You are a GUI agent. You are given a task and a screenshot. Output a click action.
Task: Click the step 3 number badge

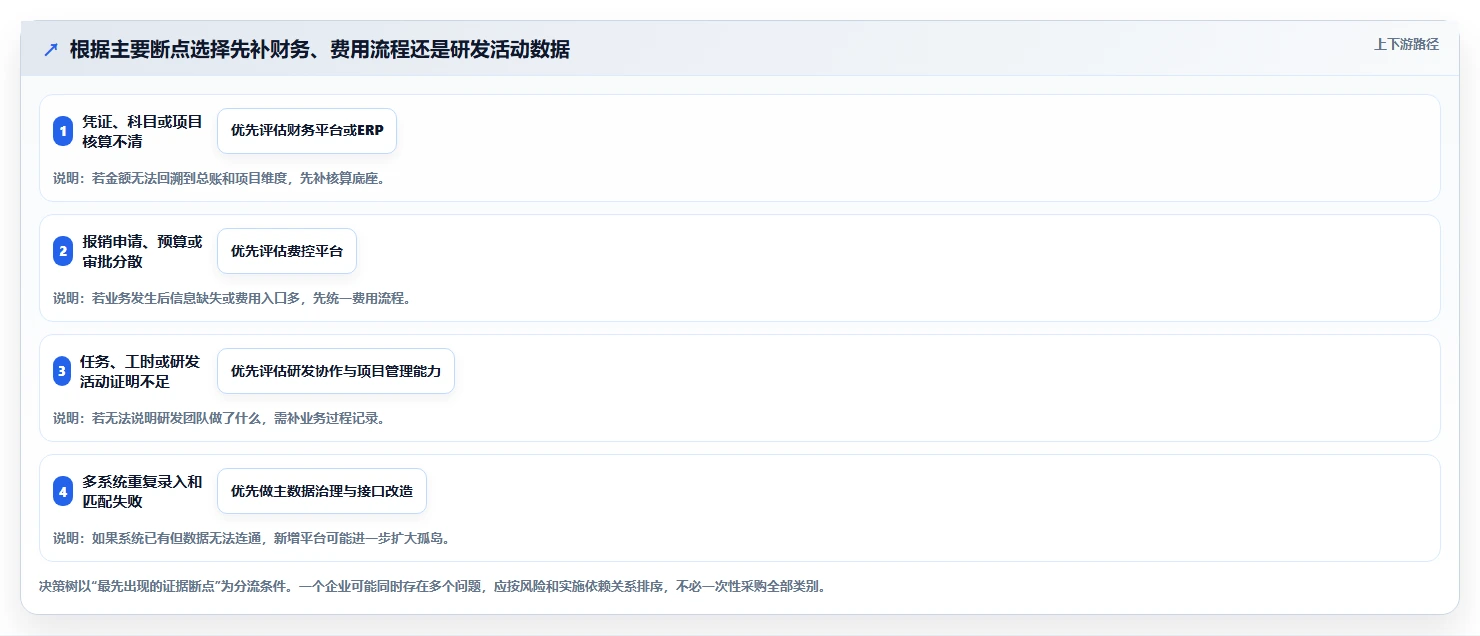pyautogui.click(x=62, y=371)
